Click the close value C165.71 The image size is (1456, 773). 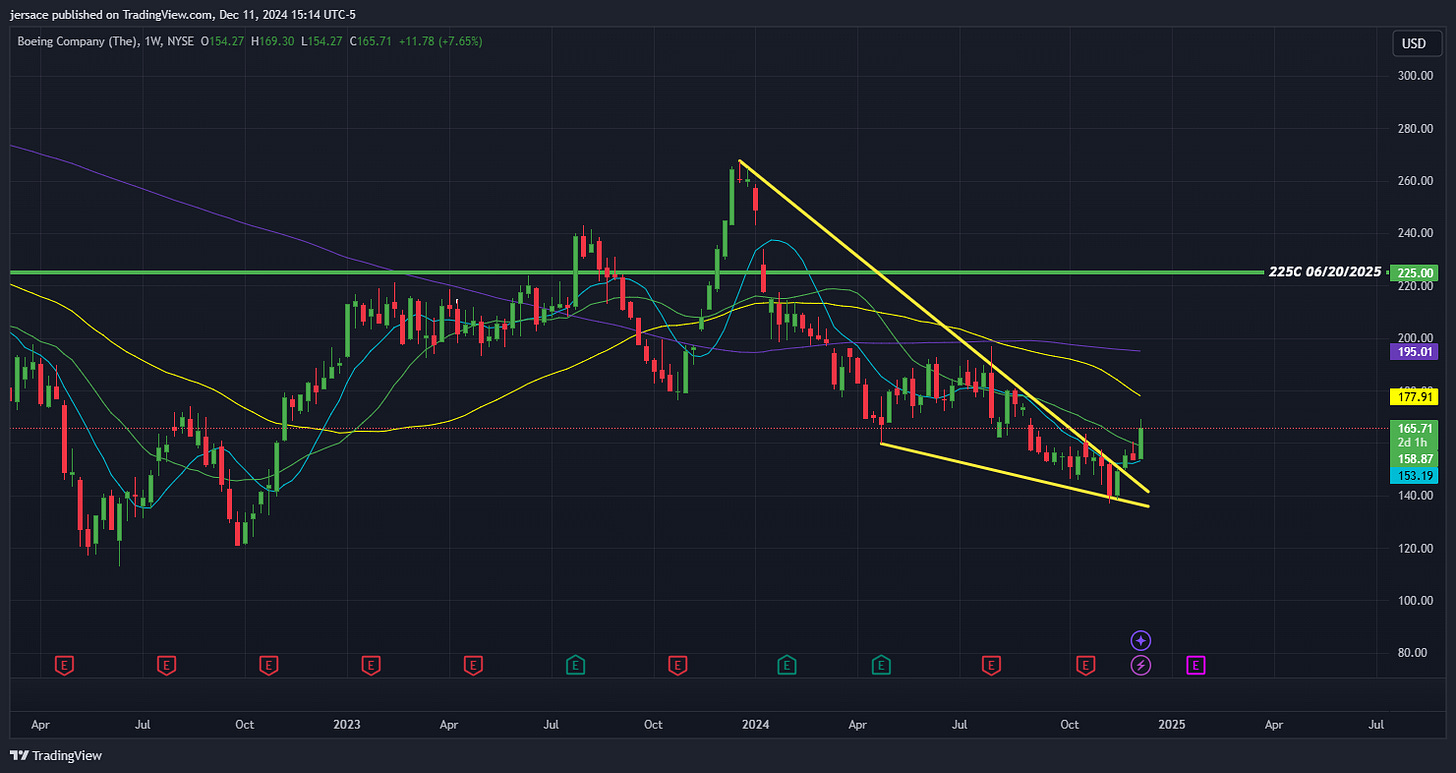pos(369,42)
